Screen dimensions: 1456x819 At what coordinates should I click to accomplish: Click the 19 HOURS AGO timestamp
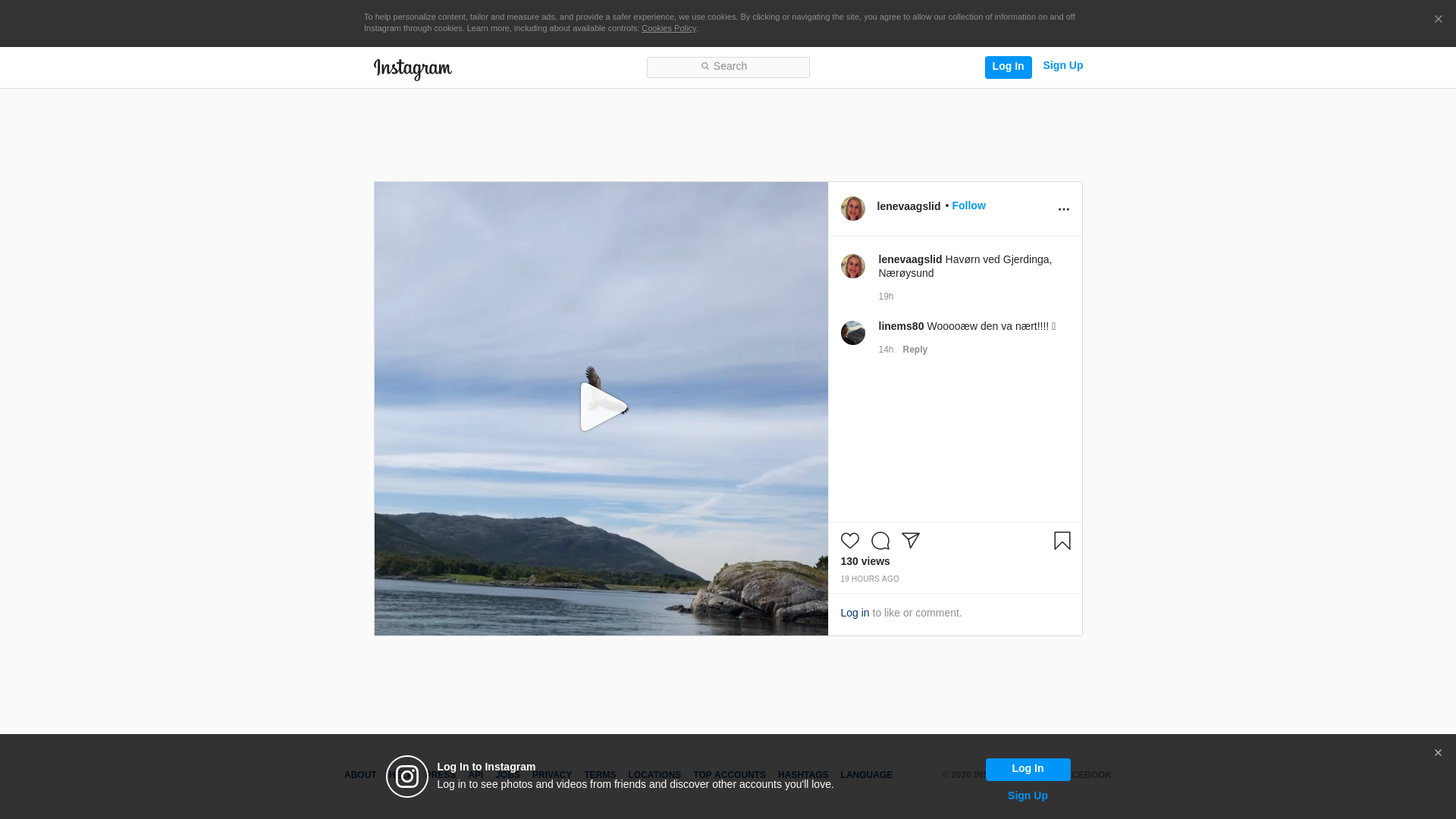(x=870, y=579)
